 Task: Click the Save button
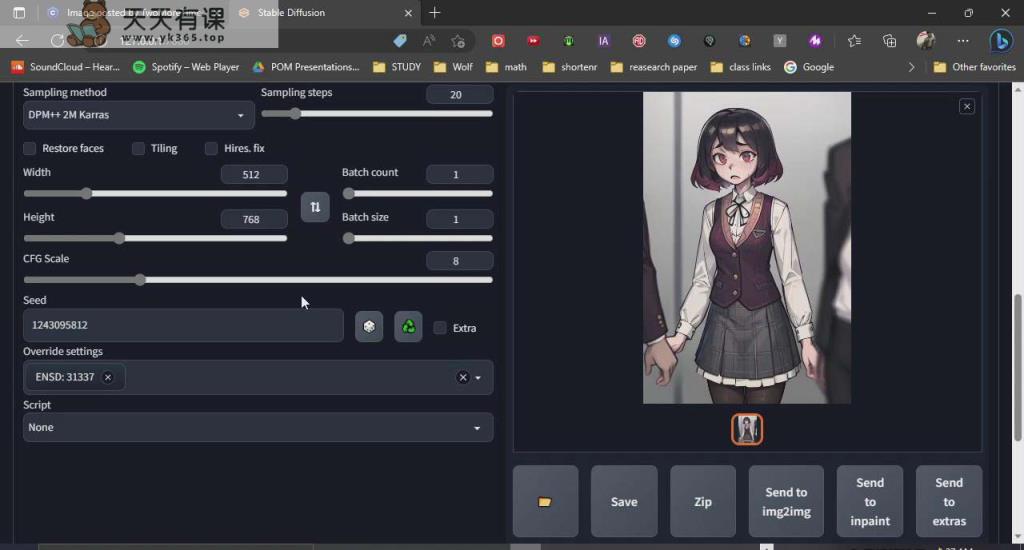tap(624, 502)
